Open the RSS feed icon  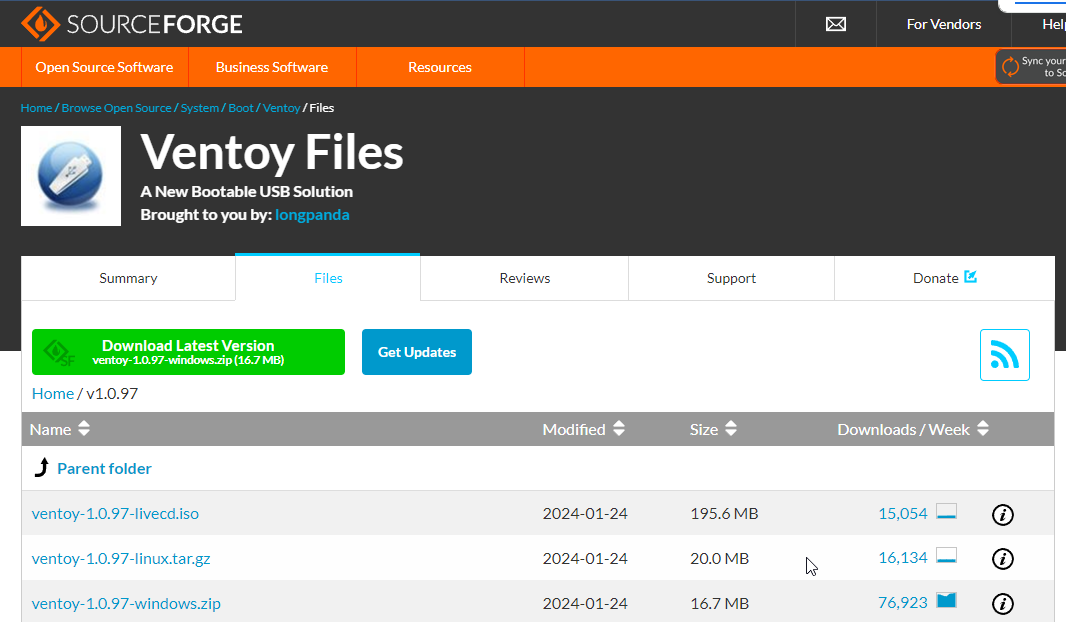click(1004, 355)
